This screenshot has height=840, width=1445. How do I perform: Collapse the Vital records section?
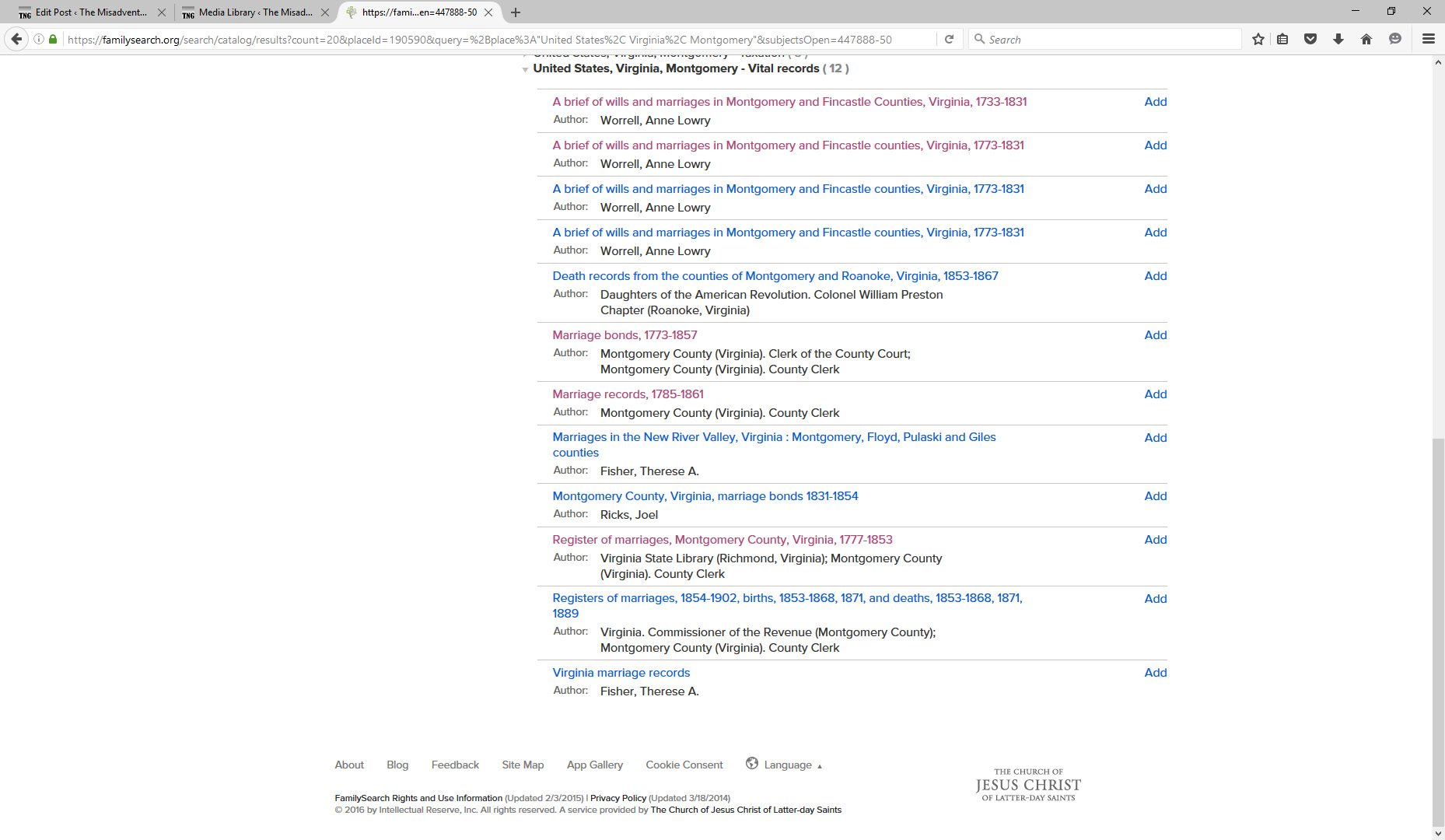(526, 69)
